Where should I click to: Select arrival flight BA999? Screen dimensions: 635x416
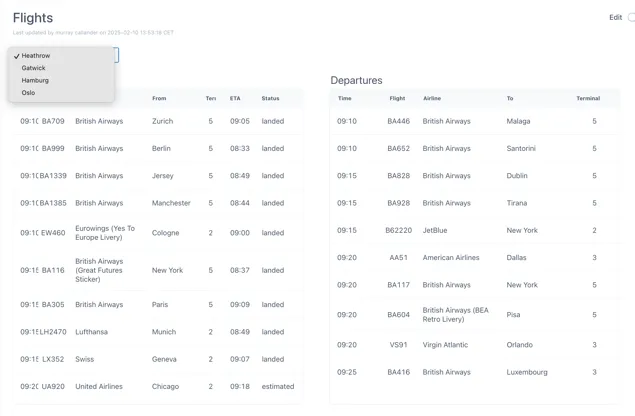point(53,148)
